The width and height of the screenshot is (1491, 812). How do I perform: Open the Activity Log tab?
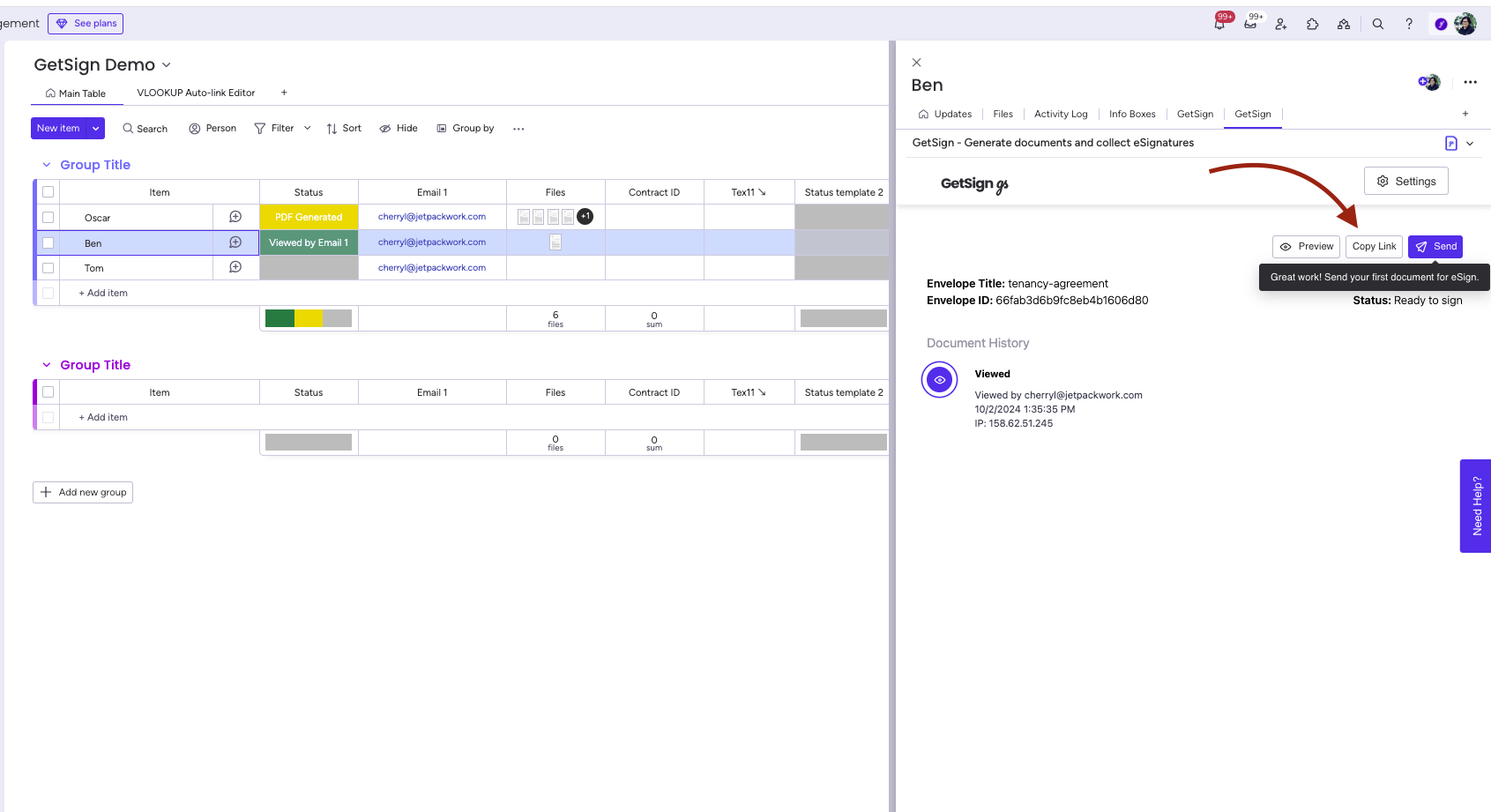[1061, 114]
